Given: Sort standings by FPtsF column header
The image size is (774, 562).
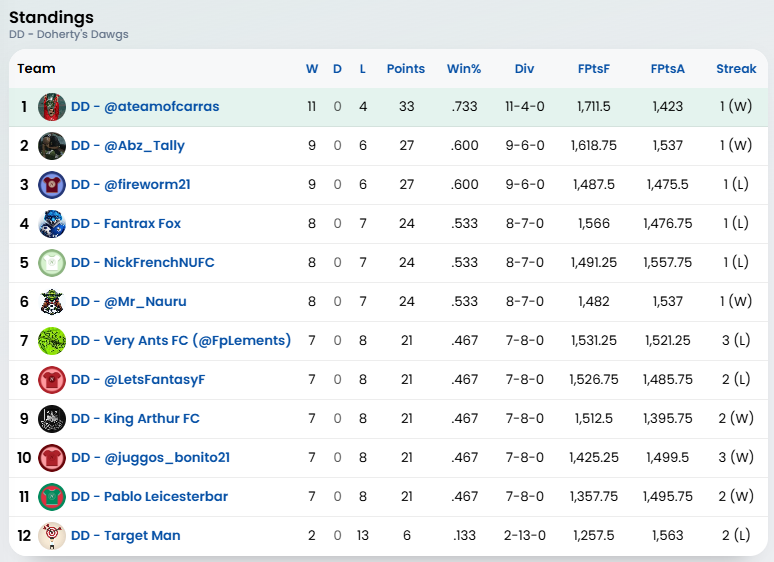Looking at the screenshot, I should pyautogui.click(x=594, y=69).
